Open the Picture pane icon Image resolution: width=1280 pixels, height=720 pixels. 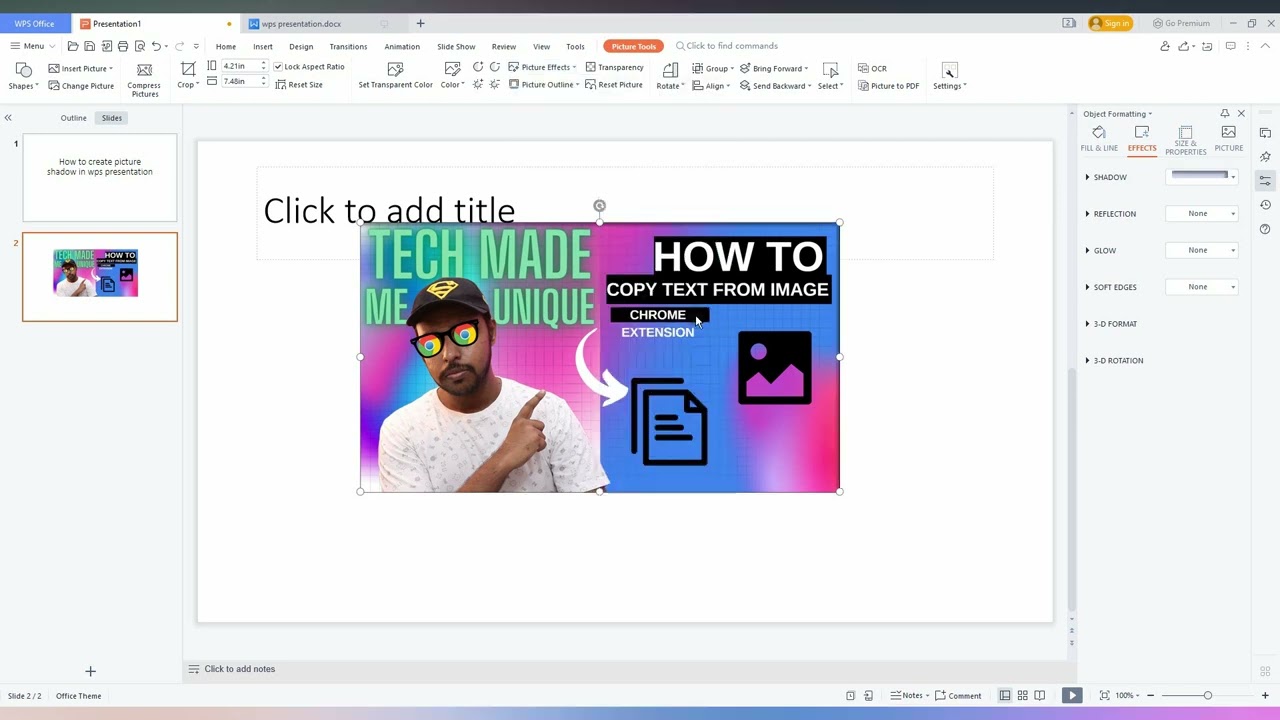coord(1228,139)
